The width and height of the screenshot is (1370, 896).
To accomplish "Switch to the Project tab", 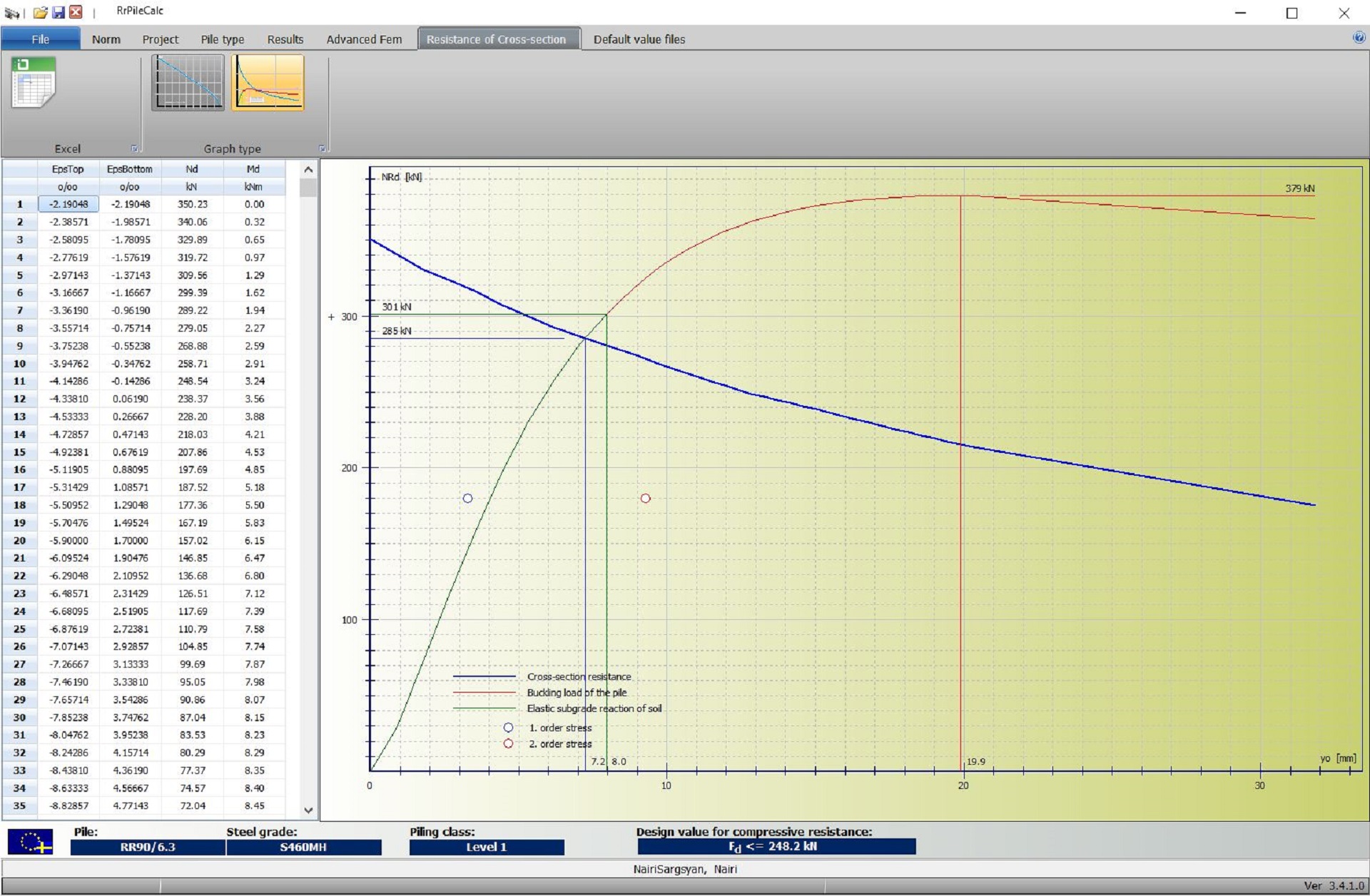I will coord(160,39).
